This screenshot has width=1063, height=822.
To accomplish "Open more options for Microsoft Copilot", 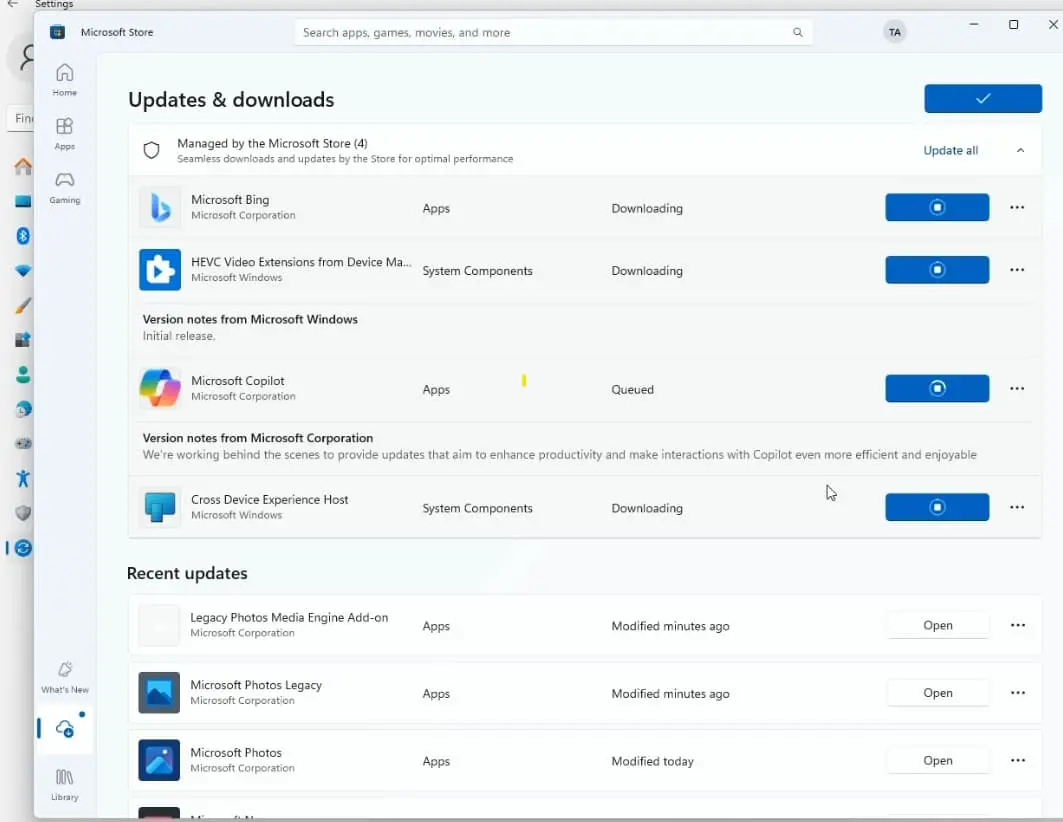I will [1017, 388].
